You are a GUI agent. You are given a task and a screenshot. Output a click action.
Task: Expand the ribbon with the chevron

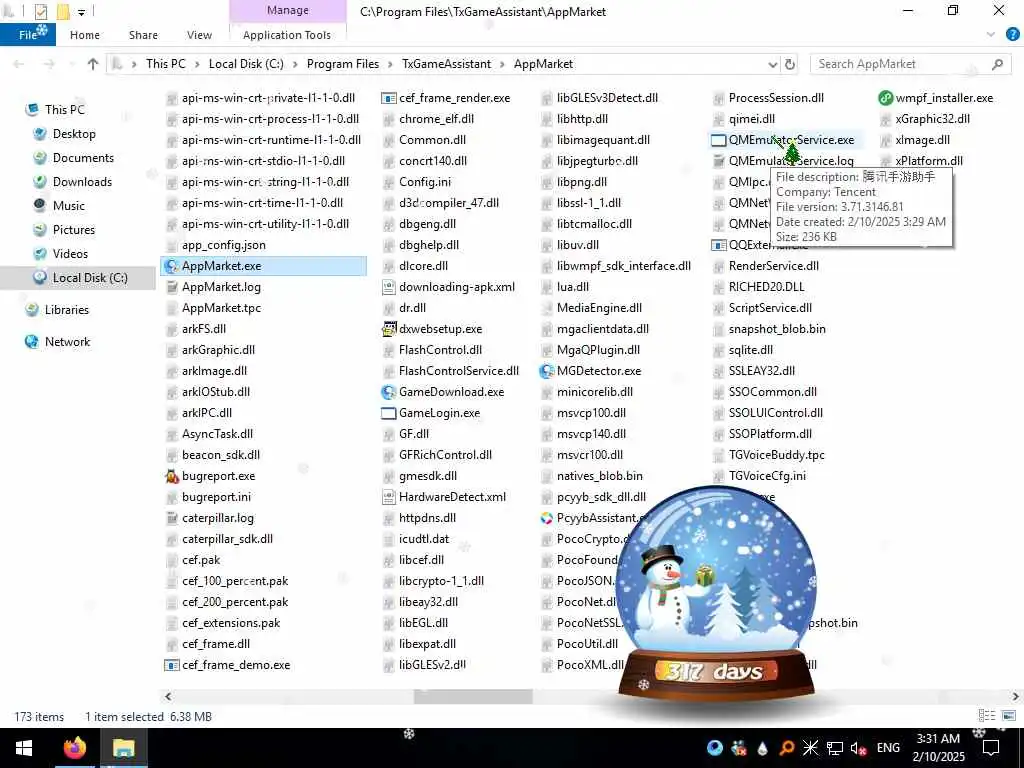pos(991,35)
